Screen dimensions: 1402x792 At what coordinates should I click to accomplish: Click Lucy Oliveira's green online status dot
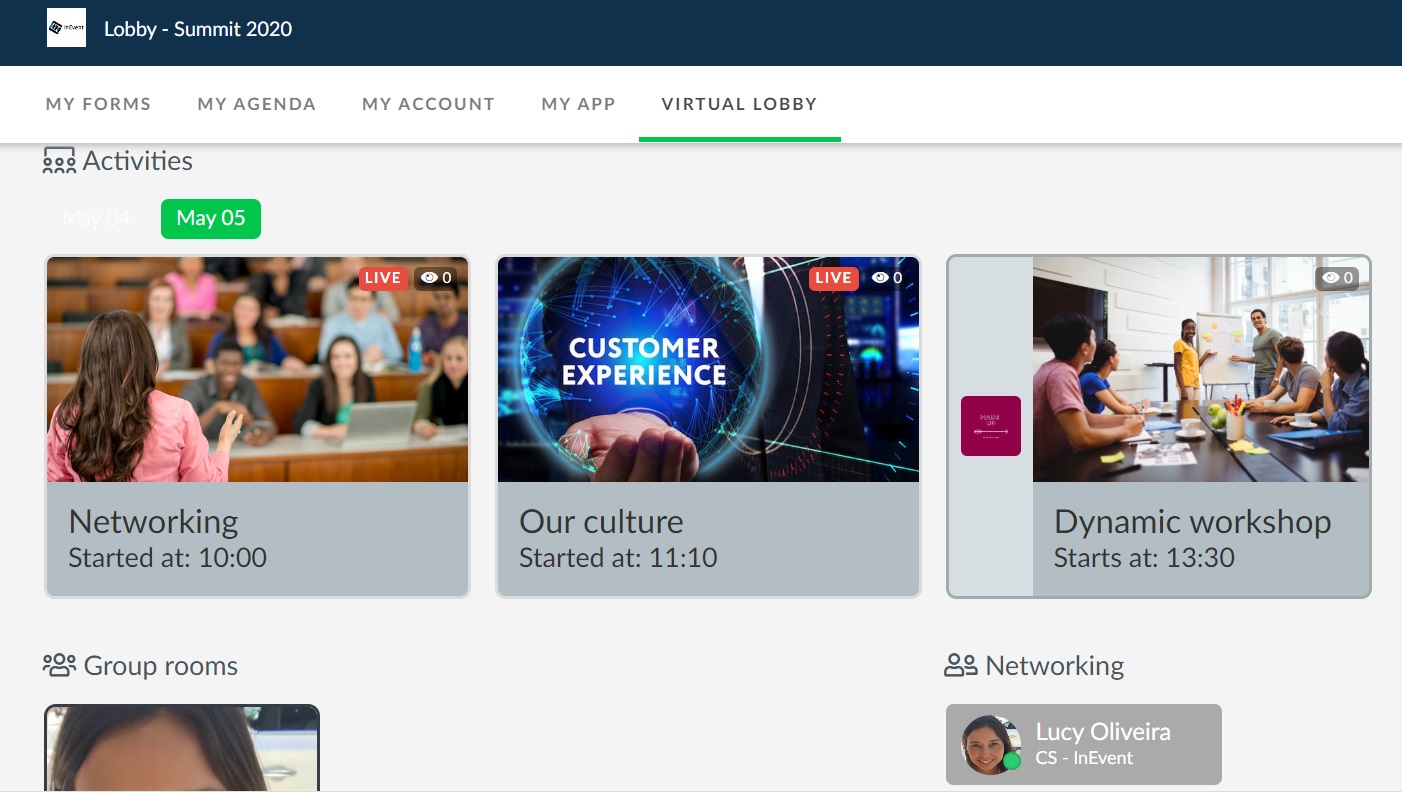[x=1011, y=762]
